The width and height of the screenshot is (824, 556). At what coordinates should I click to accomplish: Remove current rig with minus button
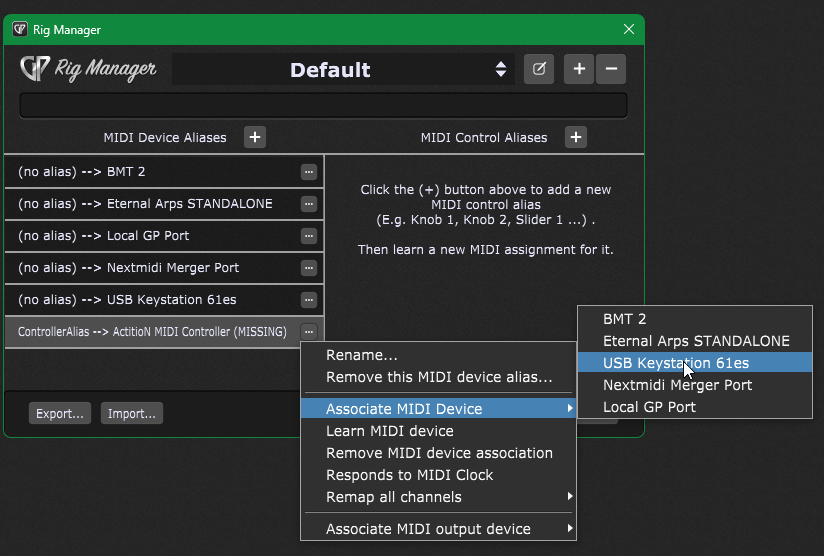click(612, 69)
